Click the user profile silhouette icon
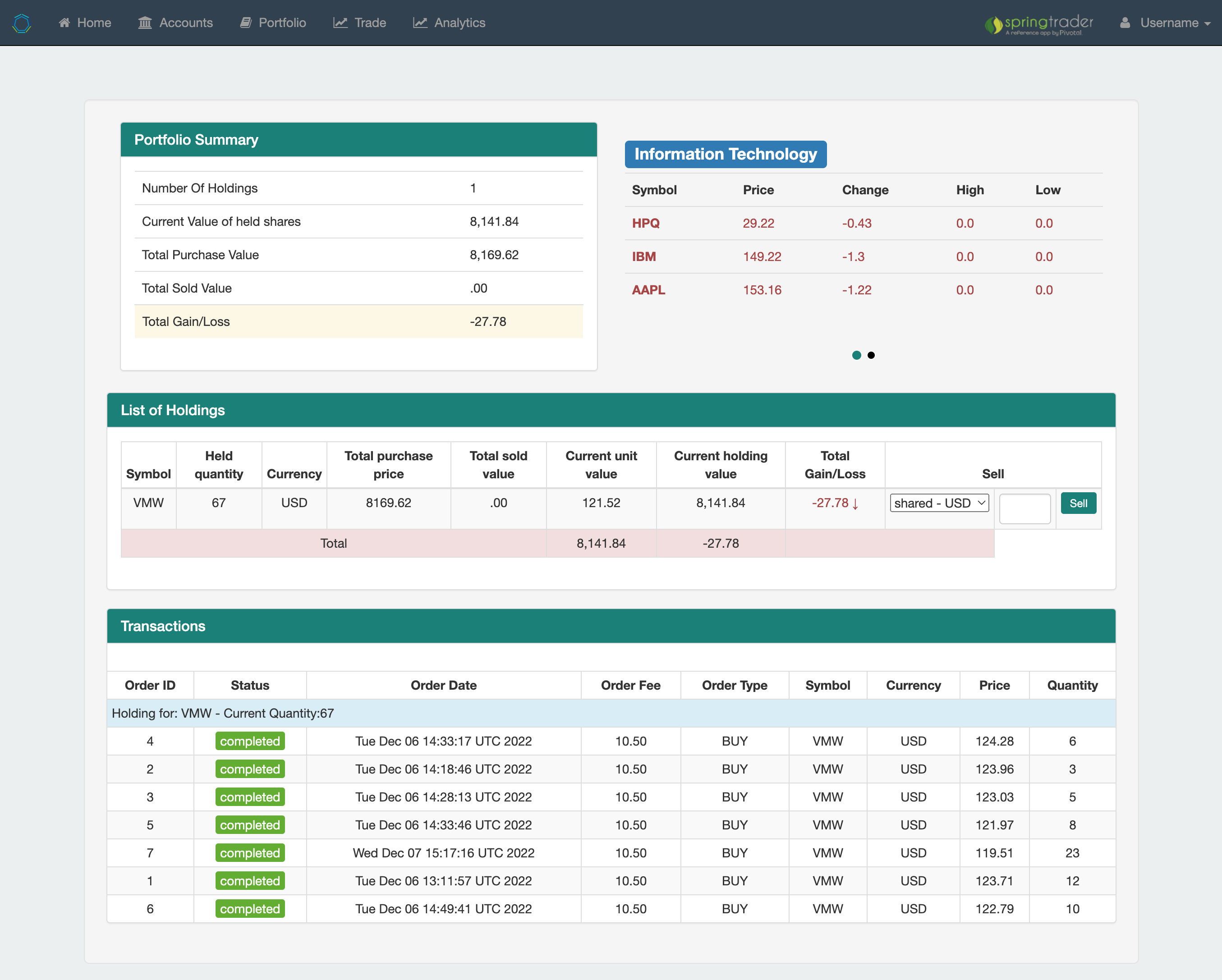1222x980 pixels. tap(1125, 23)
